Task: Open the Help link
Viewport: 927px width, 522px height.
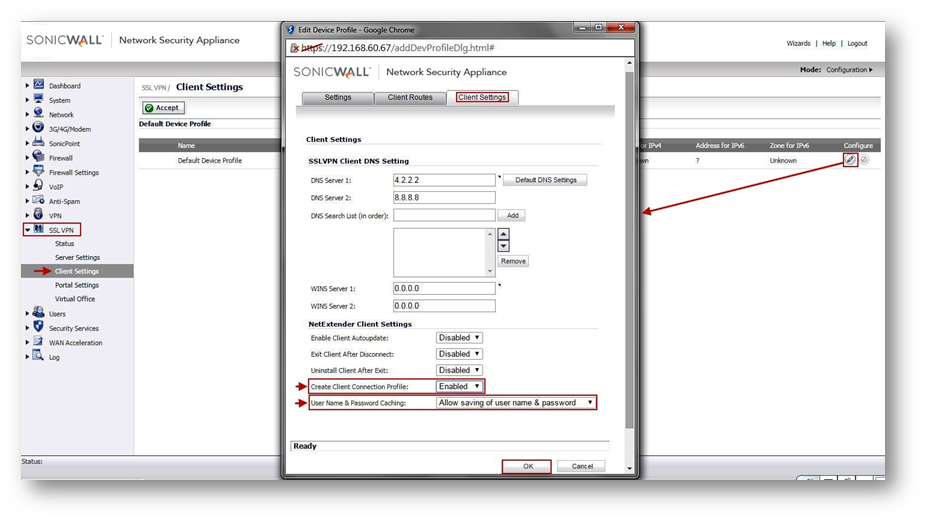Action: (x=829, y=44)
